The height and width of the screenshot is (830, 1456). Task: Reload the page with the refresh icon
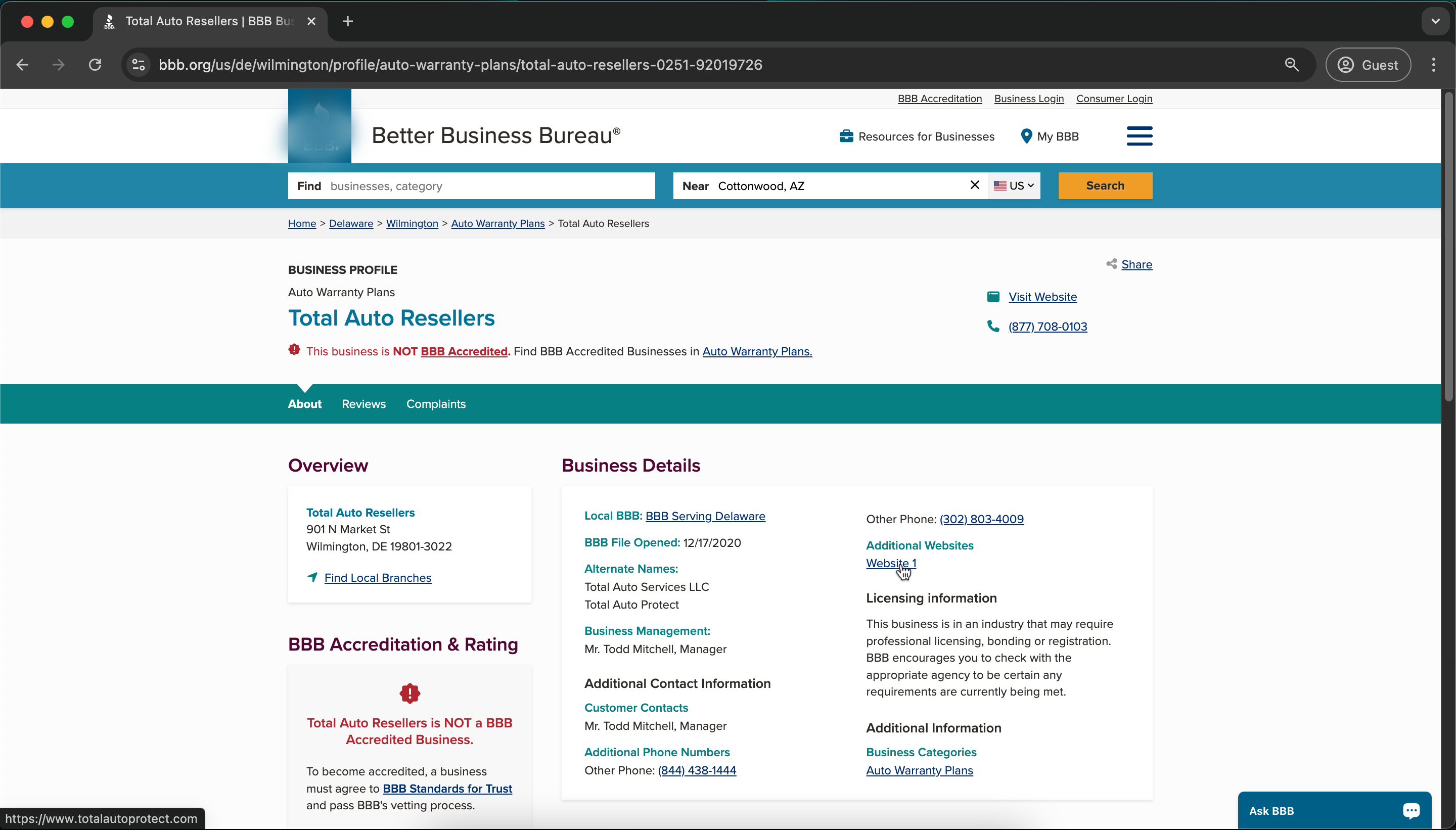point(95,65)
